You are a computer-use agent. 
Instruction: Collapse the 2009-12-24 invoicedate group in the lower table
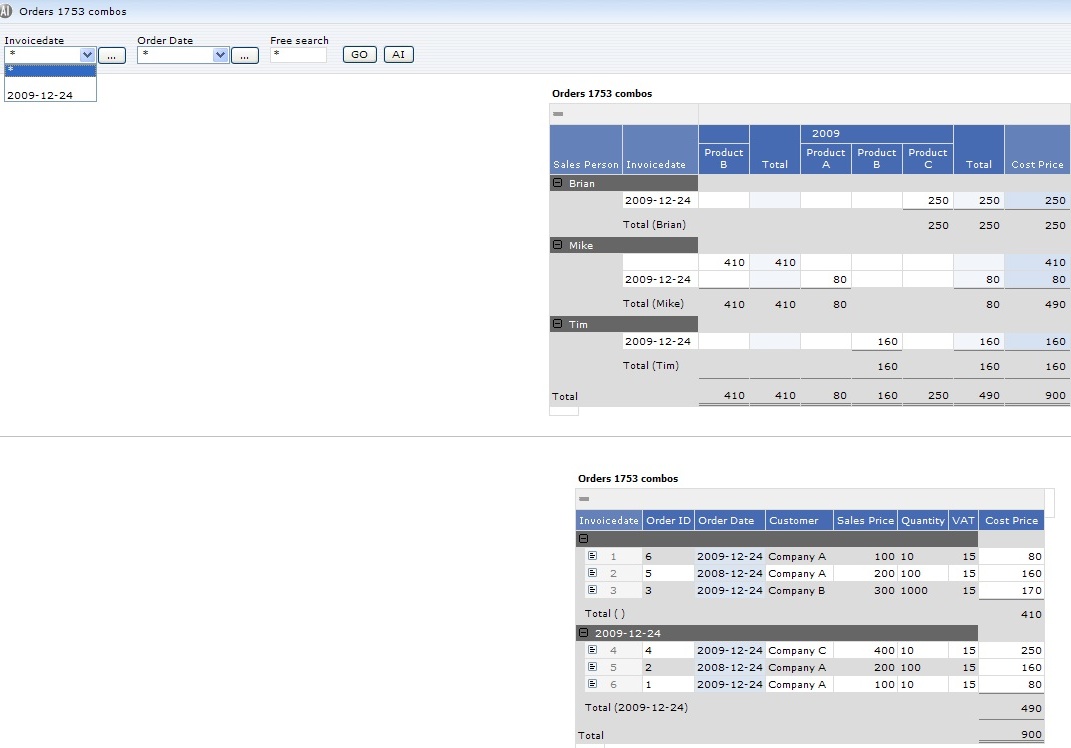[x=584, y=633]
